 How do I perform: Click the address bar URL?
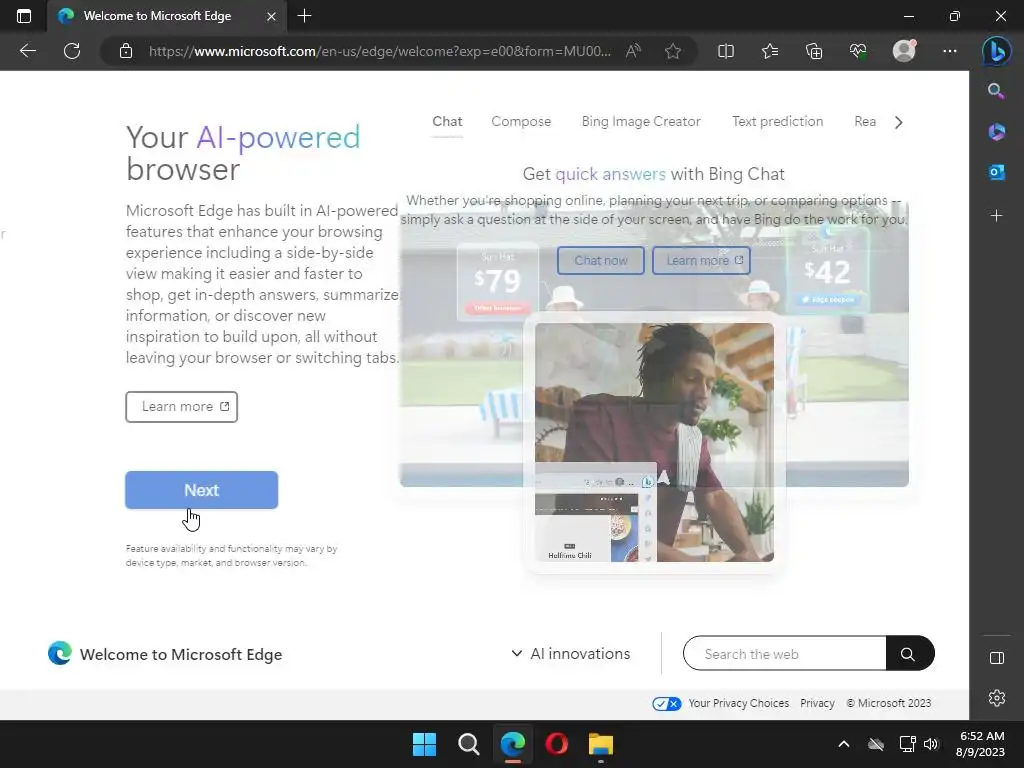click(x=380, y=51)
